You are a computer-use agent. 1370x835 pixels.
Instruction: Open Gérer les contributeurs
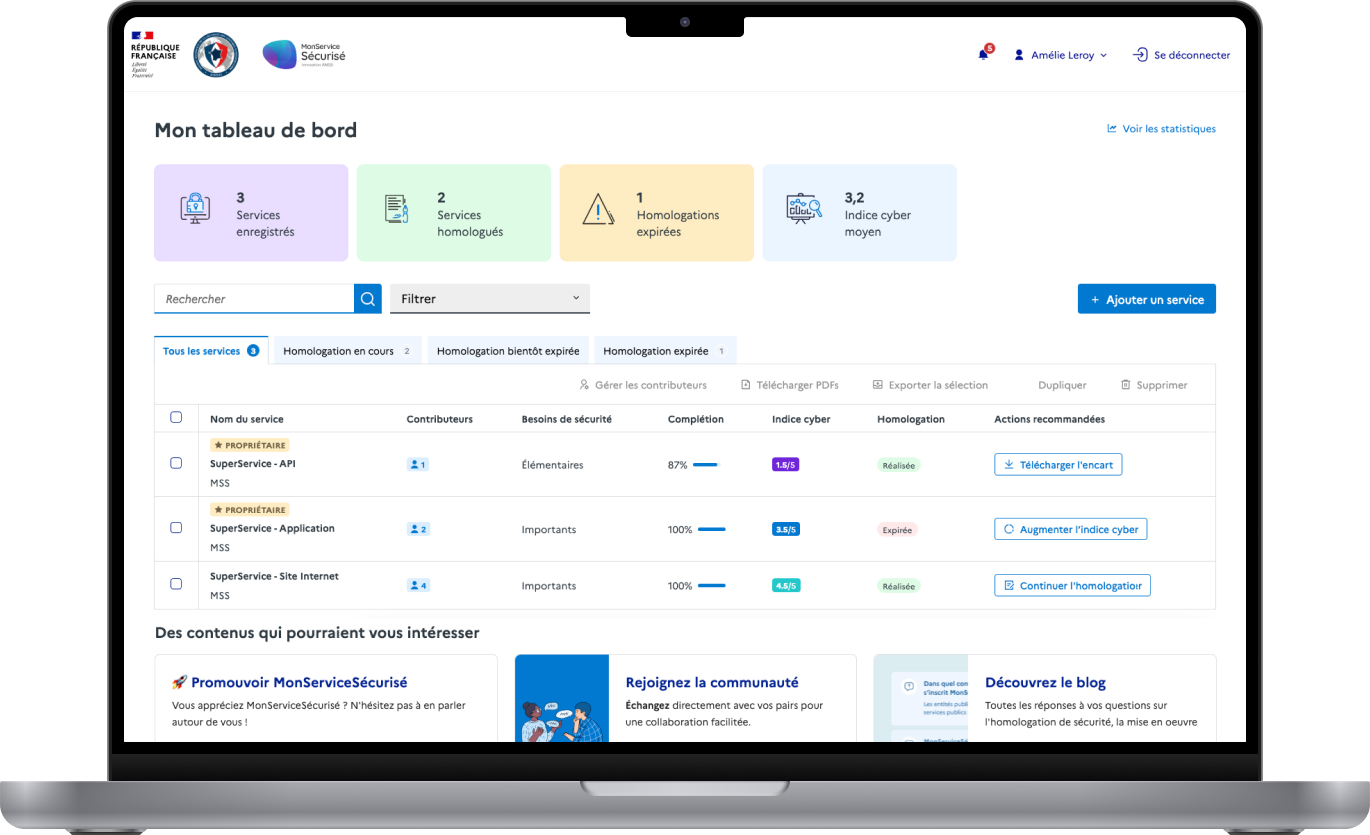click(x=643, y=385)
